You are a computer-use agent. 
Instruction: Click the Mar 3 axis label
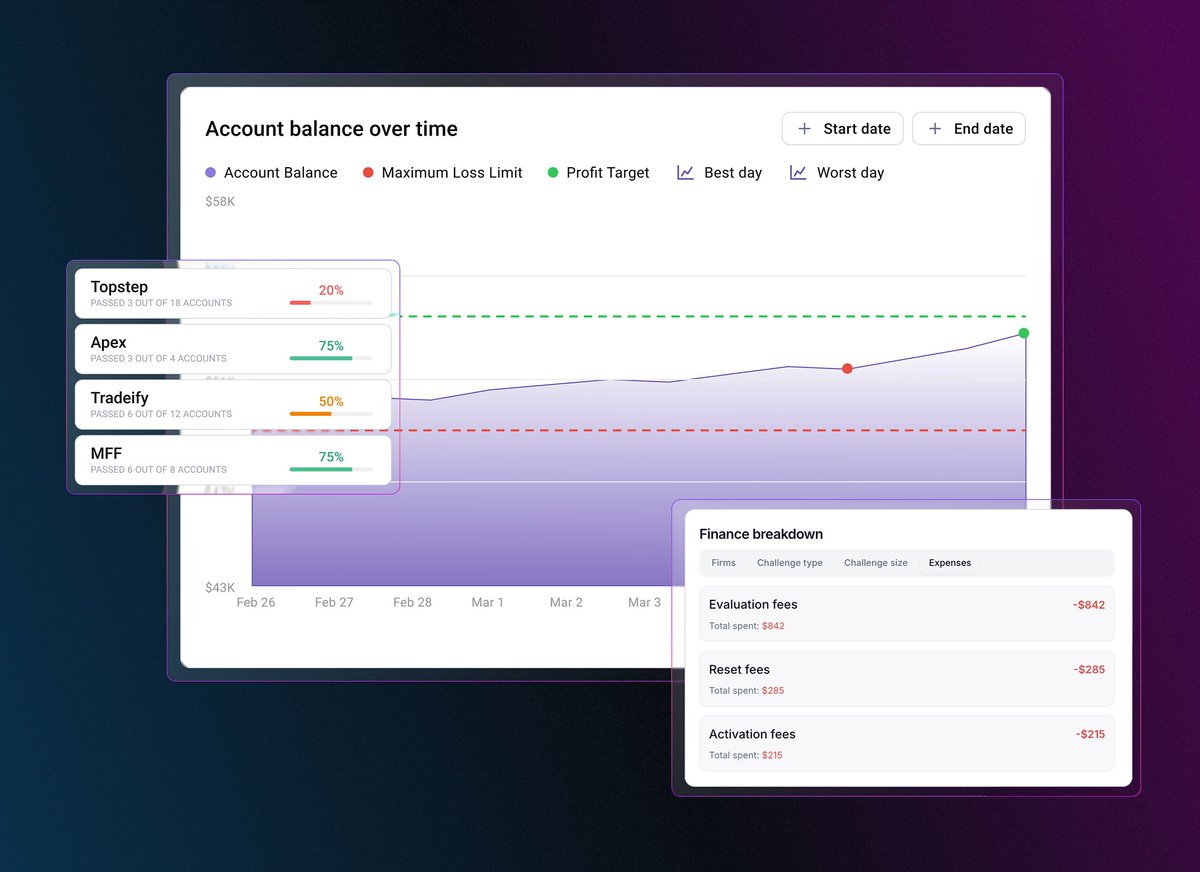pos(644,602)
